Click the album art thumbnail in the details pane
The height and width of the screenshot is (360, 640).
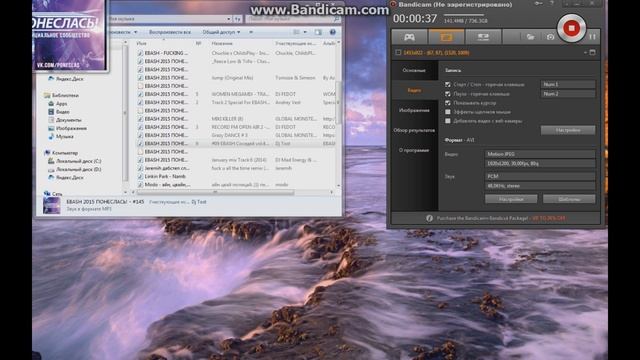point(51,205)
